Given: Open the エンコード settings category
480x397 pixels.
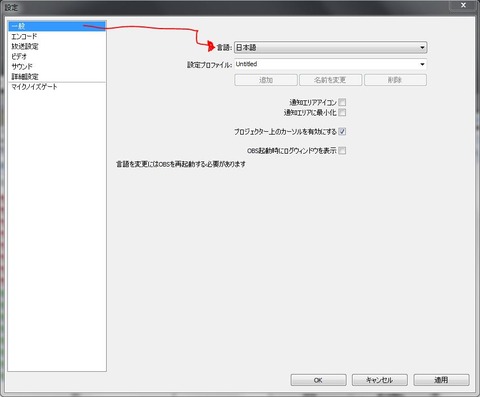Looking at the screenshot, I should click(57, 36).
